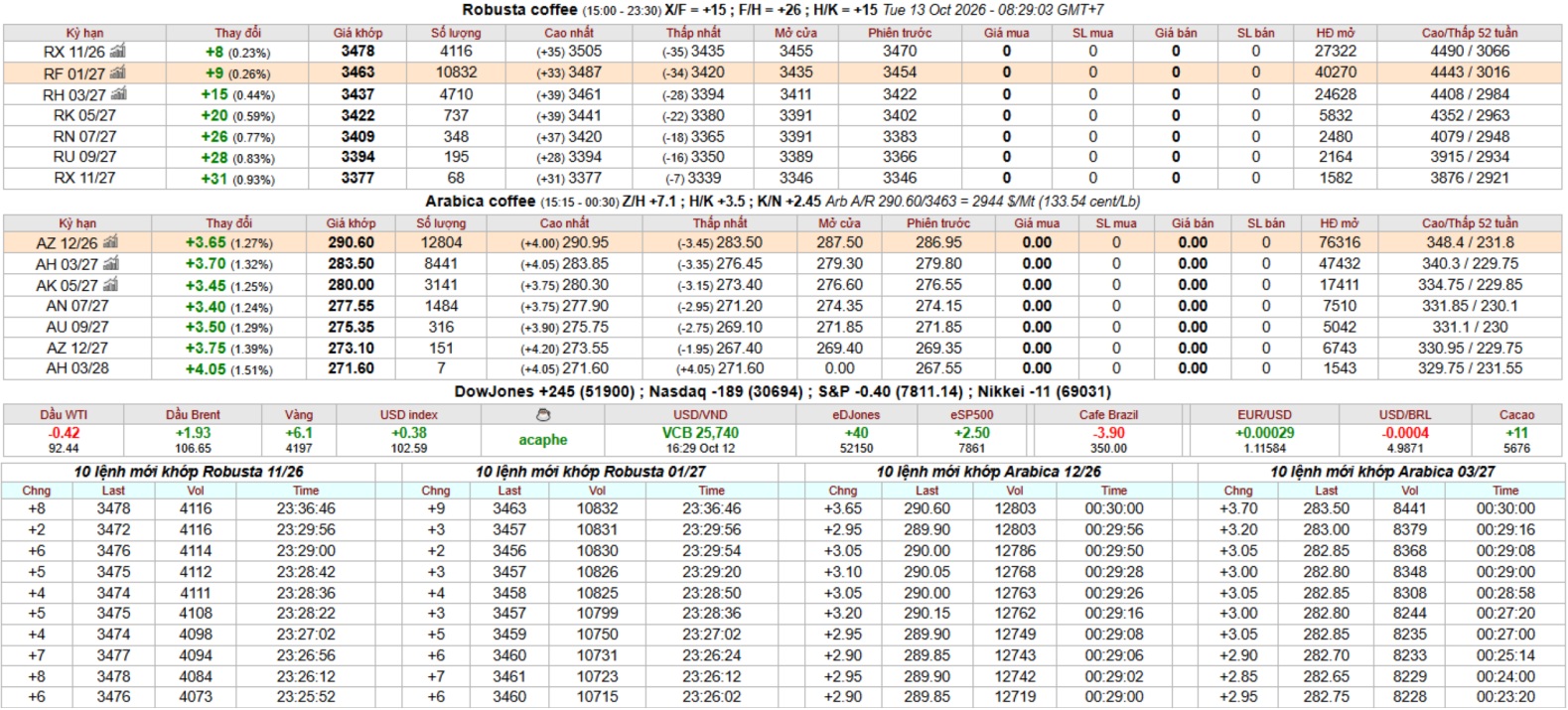Screen dimensions: 1568x710
Task: Click the Arabica 12/26 trade at 00:29:28
Action: click(x=1114, y=572)
